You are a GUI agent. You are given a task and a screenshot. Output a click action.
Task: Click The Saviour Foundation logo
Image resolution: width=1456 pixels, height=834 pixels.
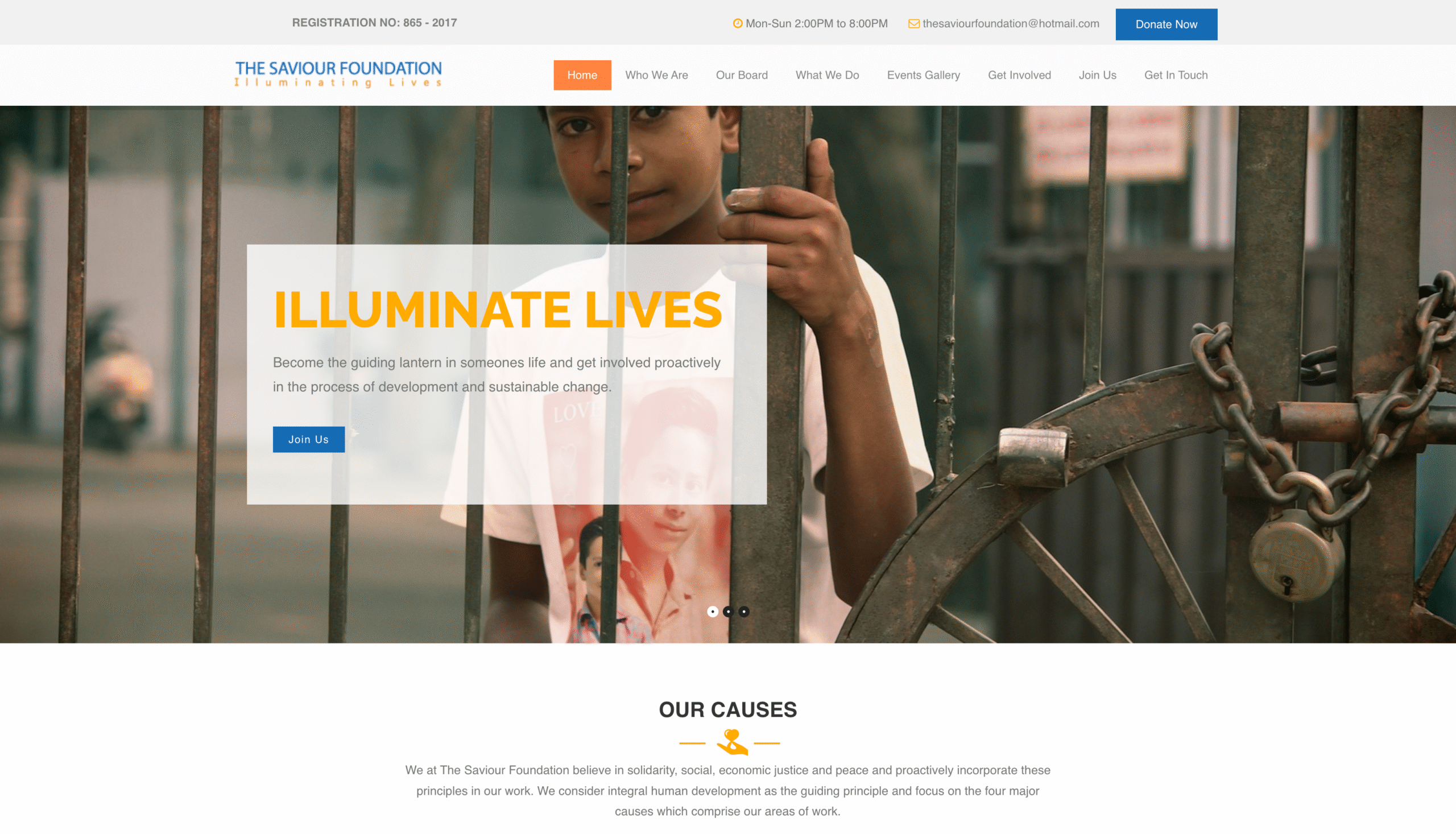338,75
